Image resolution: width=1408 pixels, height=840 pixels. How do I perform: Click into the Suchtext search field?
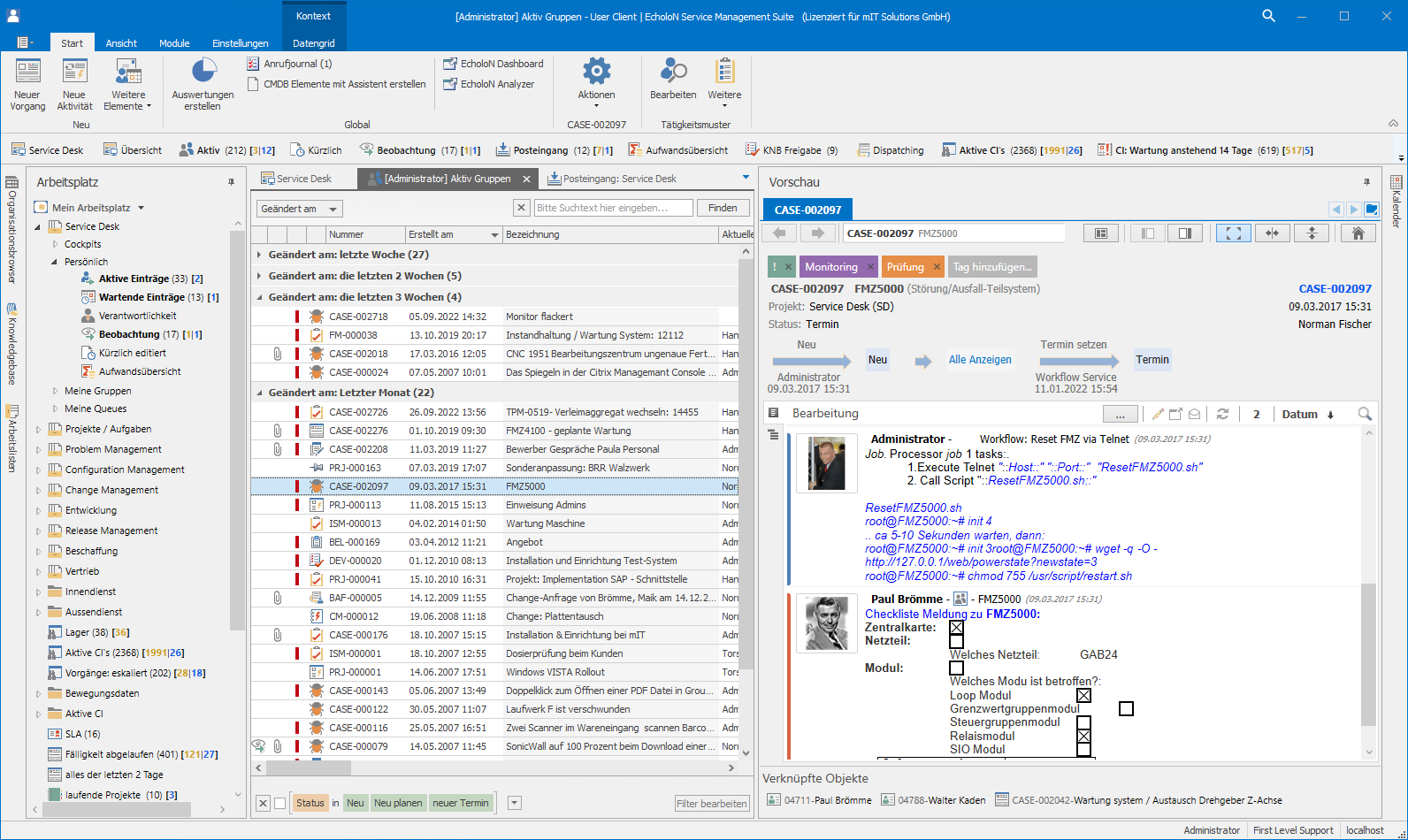[x=614, y=208]
